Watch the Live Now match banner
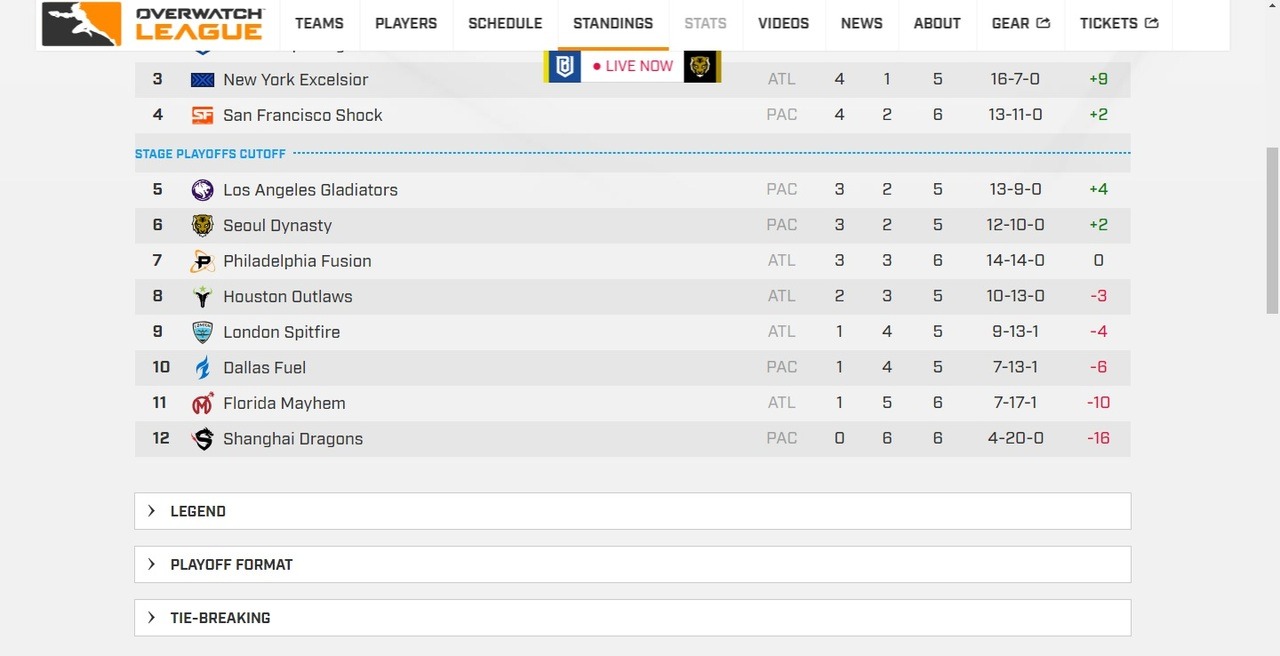 tap(632, 66)
